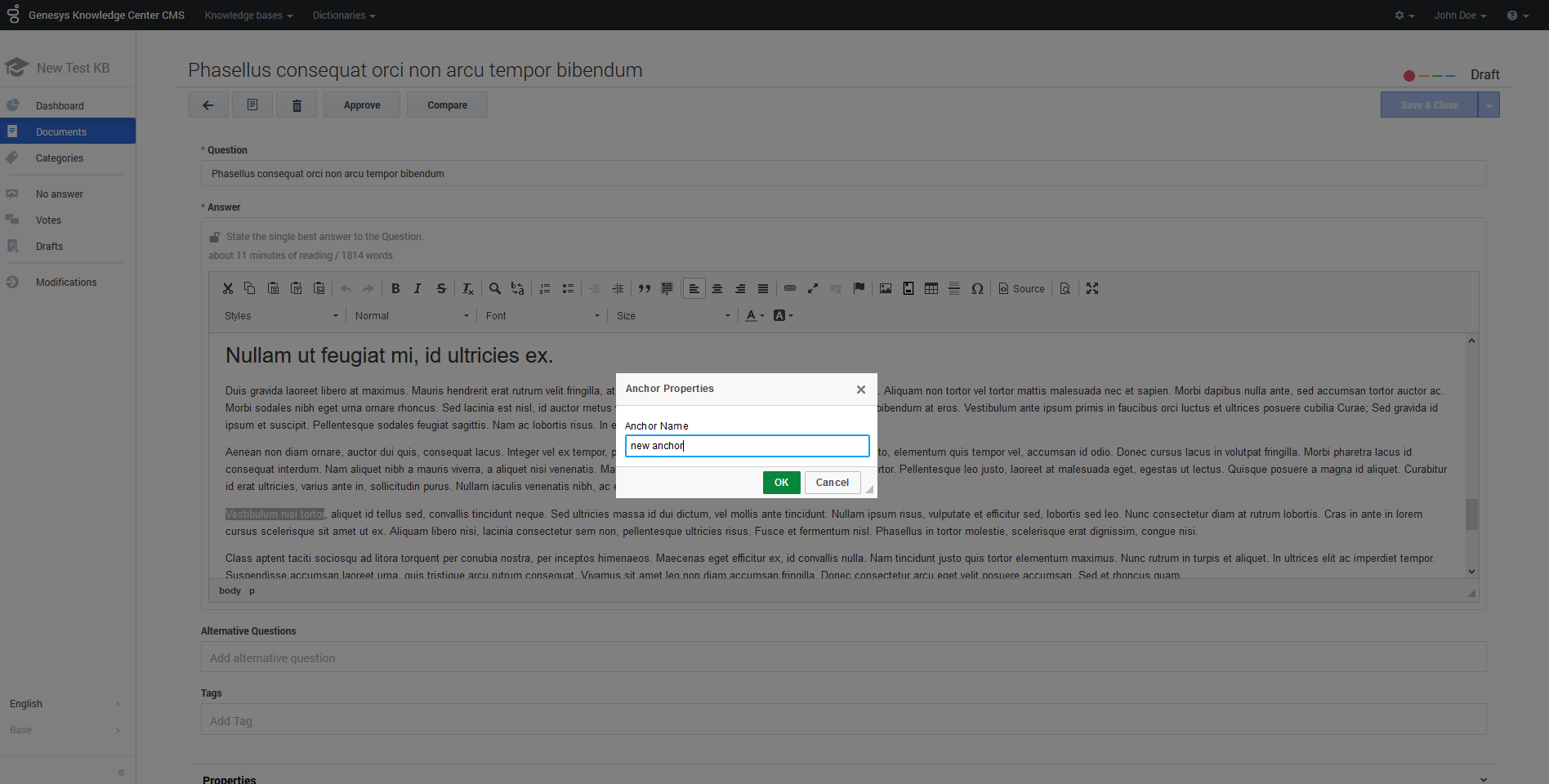Expand the Save & Close split arrow
The width and height of the screenshot is (1549, 784).
tap(1489, 105)
